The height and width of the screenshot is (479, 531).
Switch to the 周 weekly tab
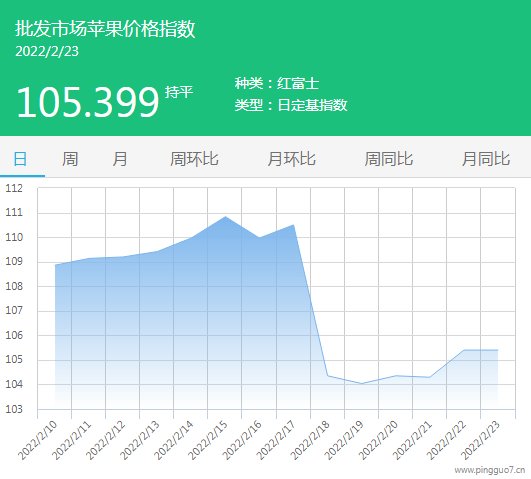point(70,159)
